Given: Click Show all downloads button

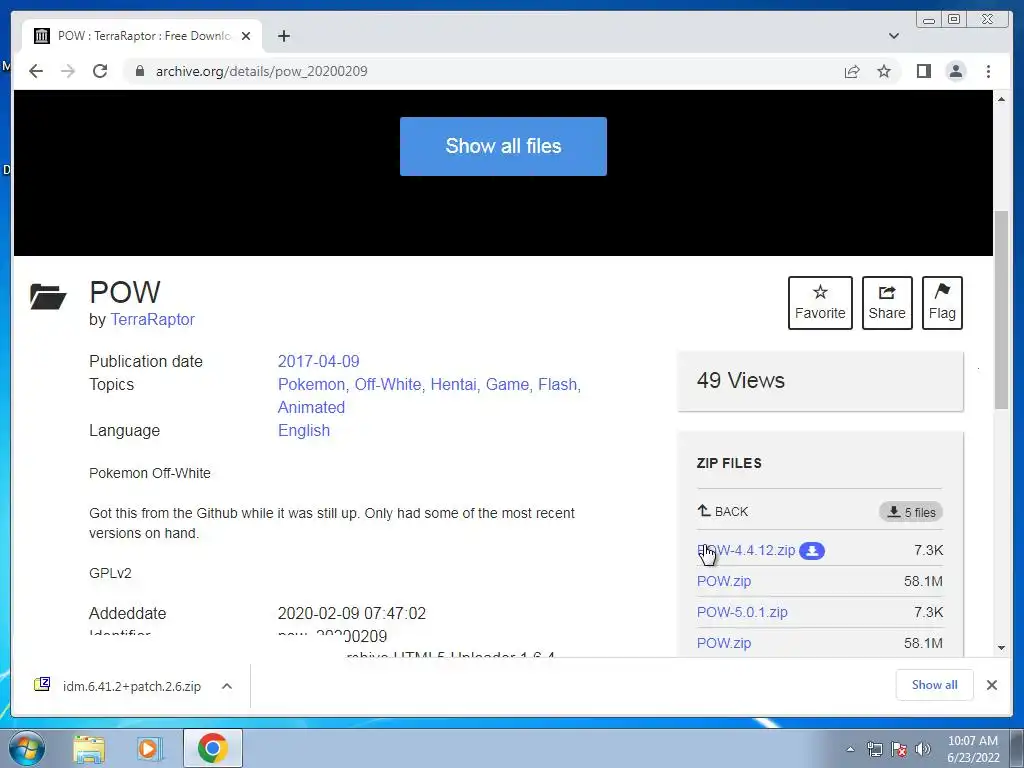Looking at the screenshot, I should (935, 685).
